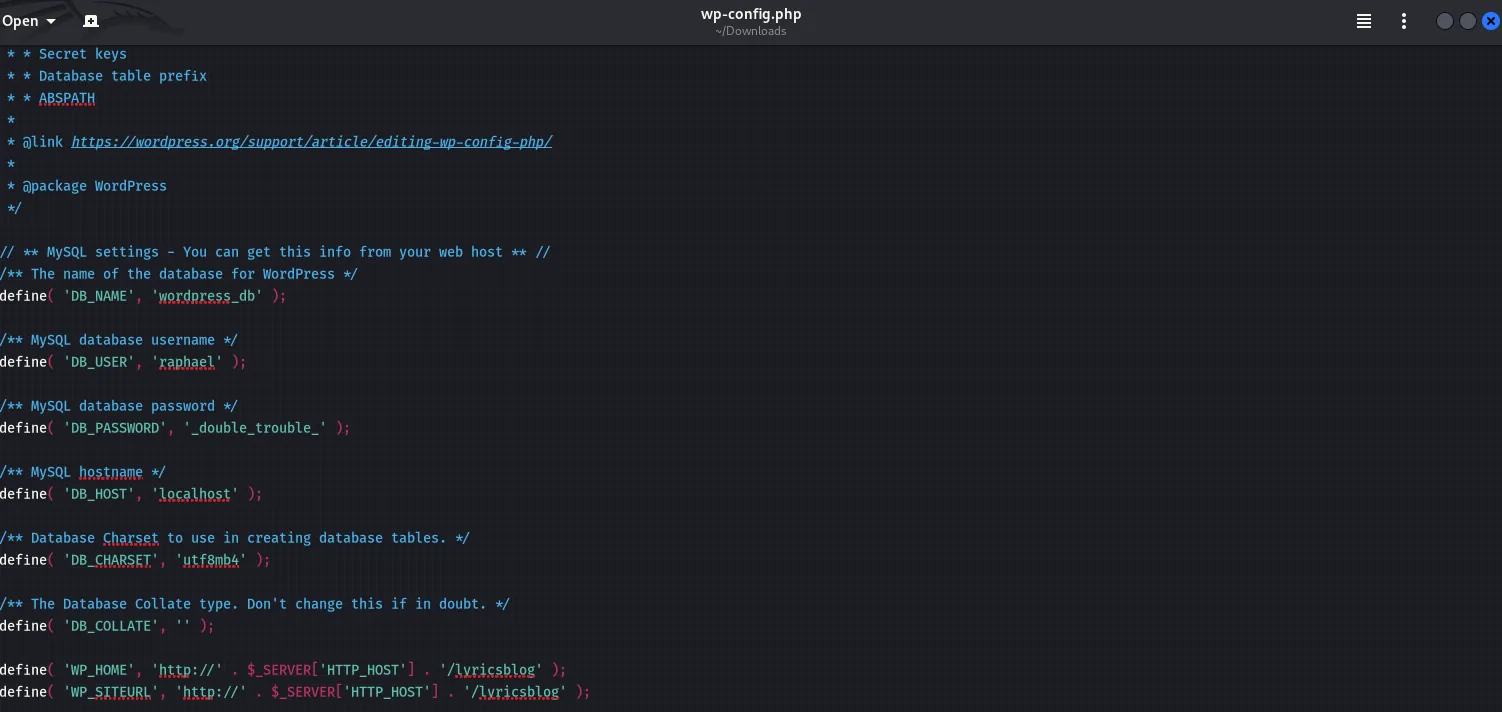
Task: Click the 'DB_COLLATE' constant
Action: point(111,626)
